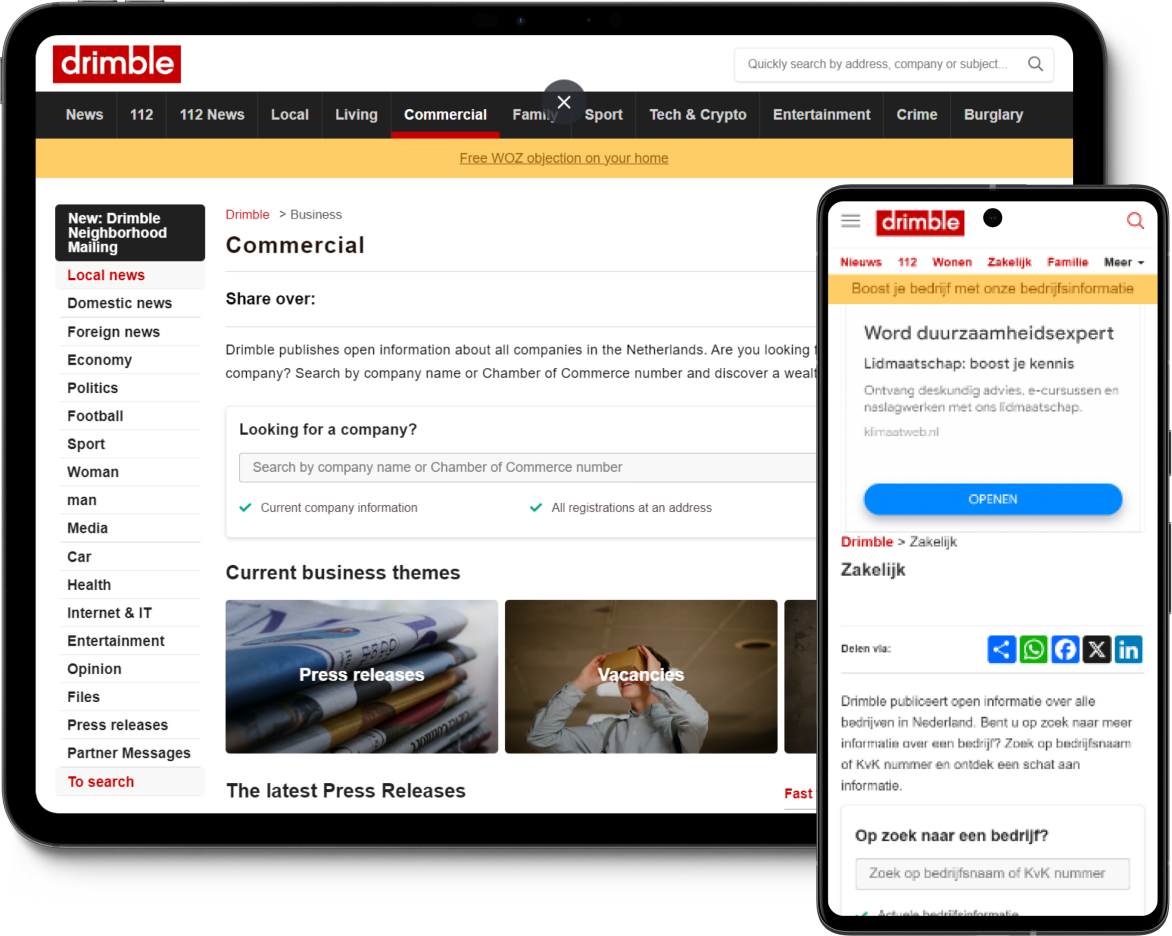
Task: Click the Free WOZ objection on your home link
Action: tap(564, 158)
